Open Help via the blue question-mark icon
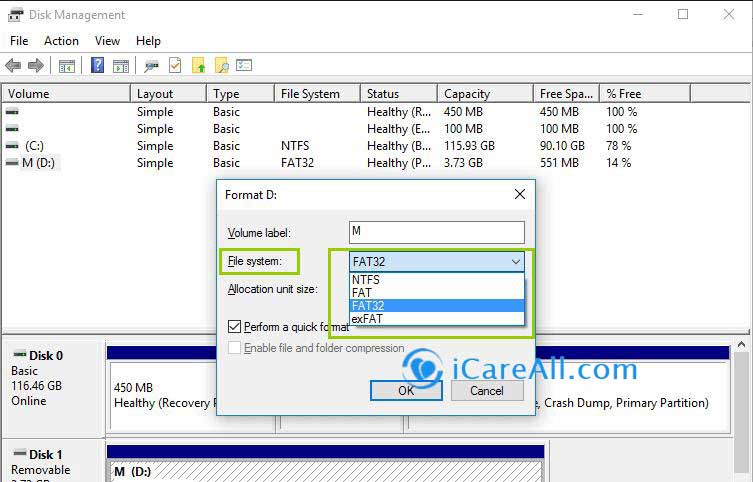 point(97,65)
